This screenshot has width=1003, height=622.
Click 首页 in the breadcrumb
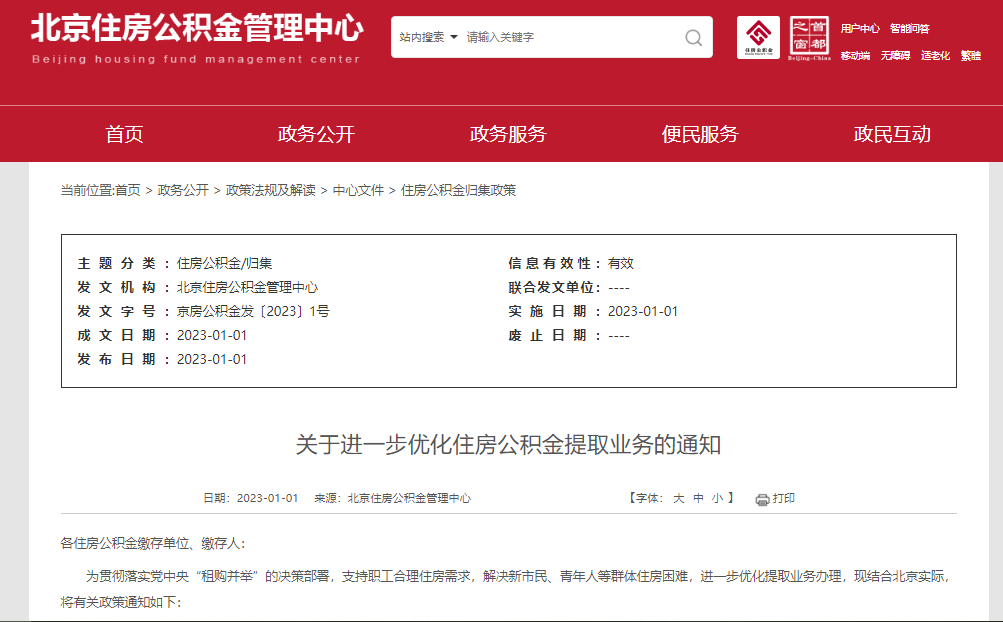[x=127, y=190]
